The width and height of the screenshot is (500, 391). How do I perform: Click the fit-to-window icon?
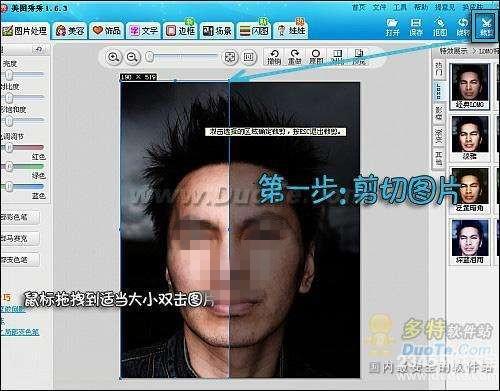(230, 57)
